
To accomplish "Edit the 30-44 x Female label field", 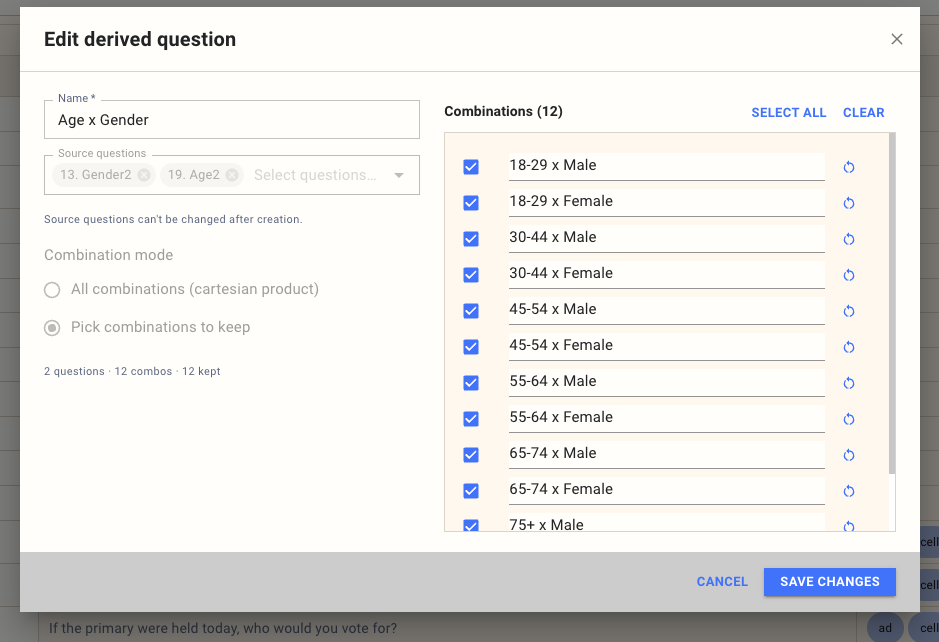I will [667, 274].
